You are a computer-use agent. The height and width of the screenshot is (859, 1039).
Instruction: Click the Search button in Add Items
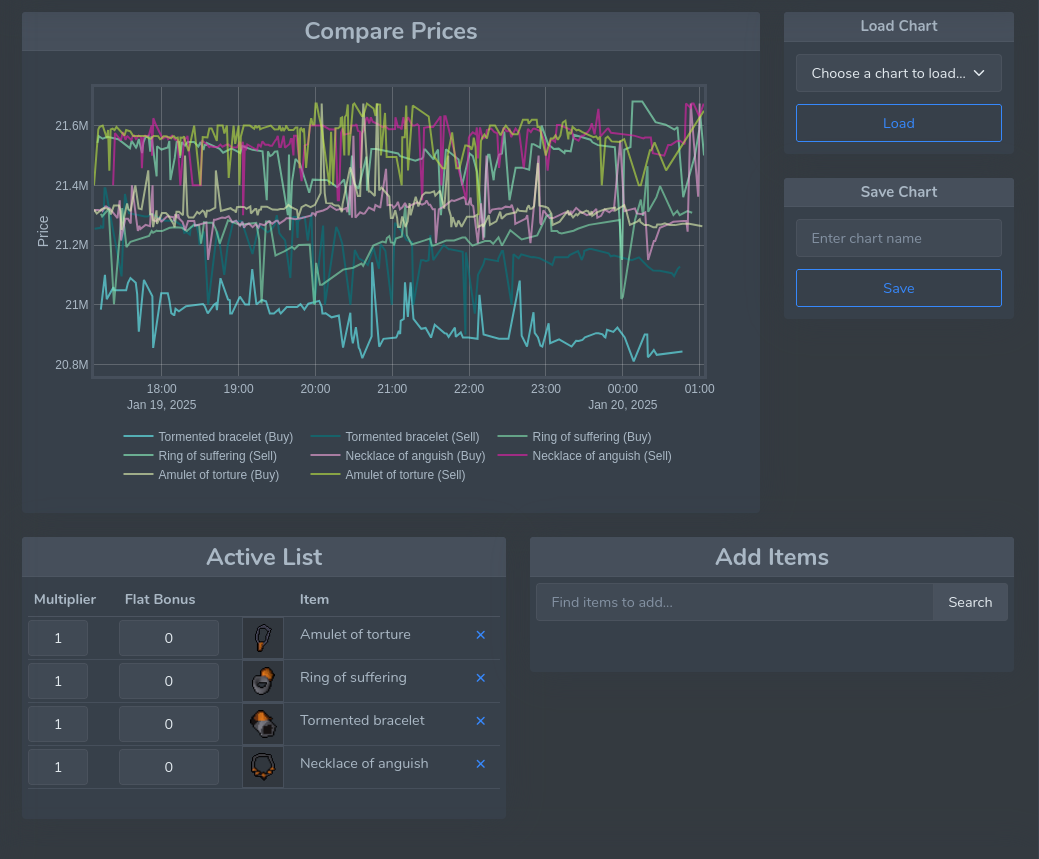pos(970,602)
